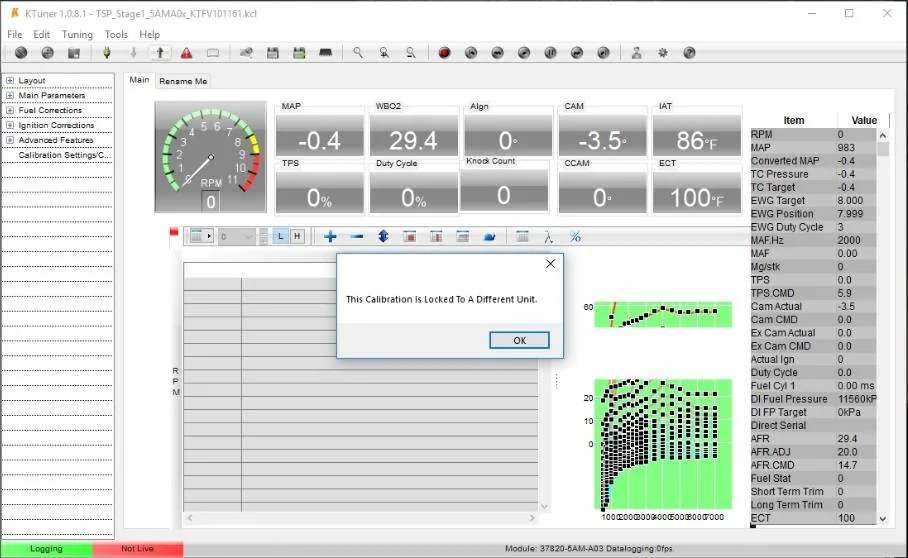The height and width of the screenshot is (558, 908).
Task: Click the blue plus Increase icon
Action: coord(330,236)
